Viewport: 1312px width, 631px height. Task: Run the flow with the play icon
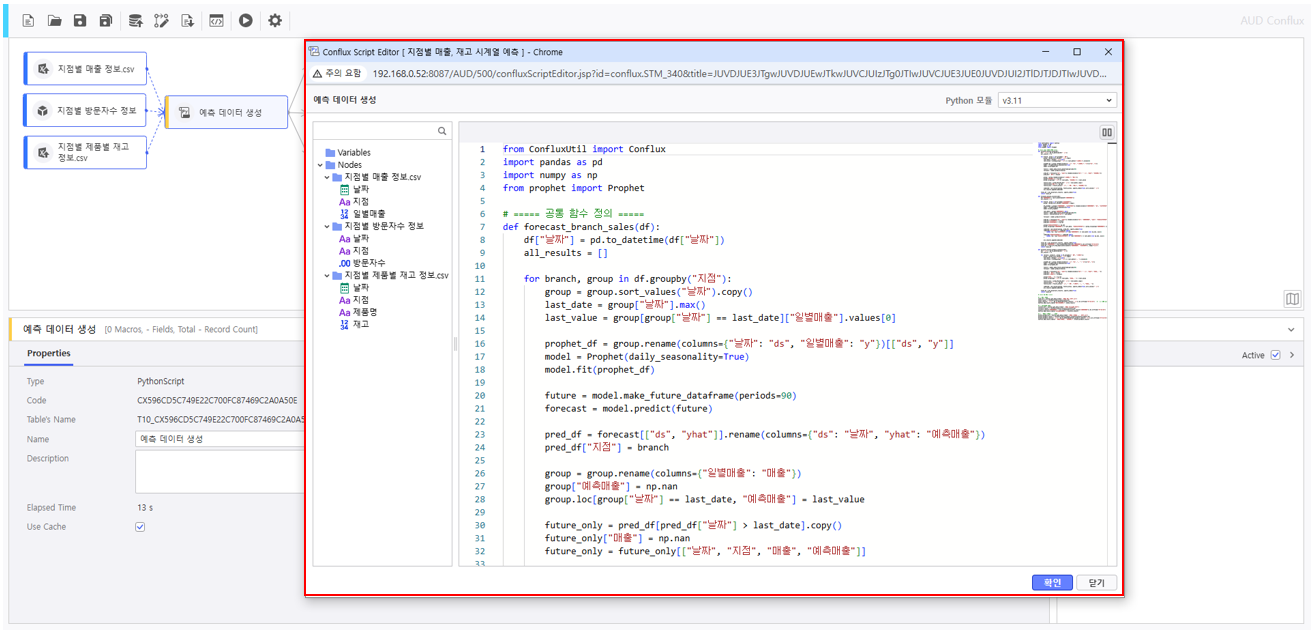[245, 20]
